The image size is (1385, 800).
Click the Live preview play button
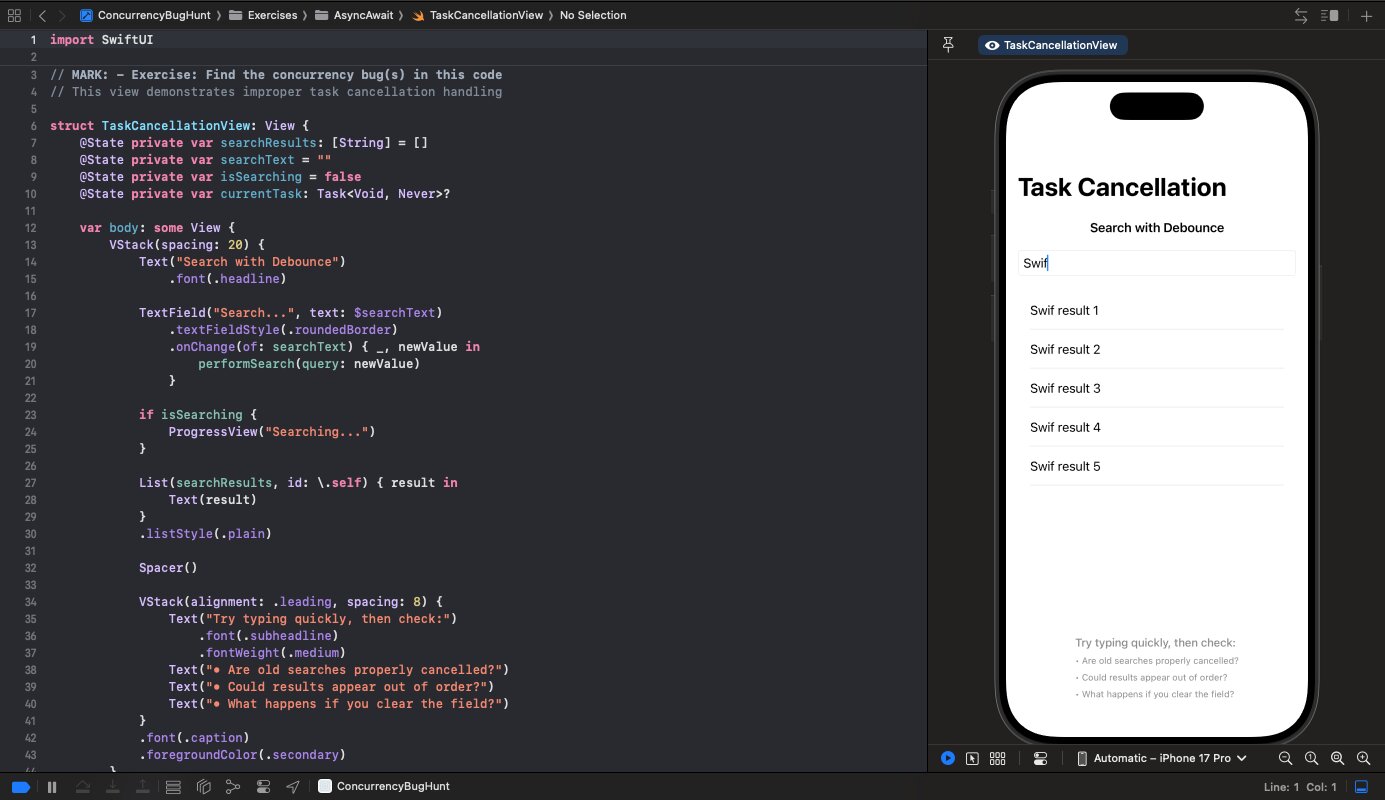[947, 758]
